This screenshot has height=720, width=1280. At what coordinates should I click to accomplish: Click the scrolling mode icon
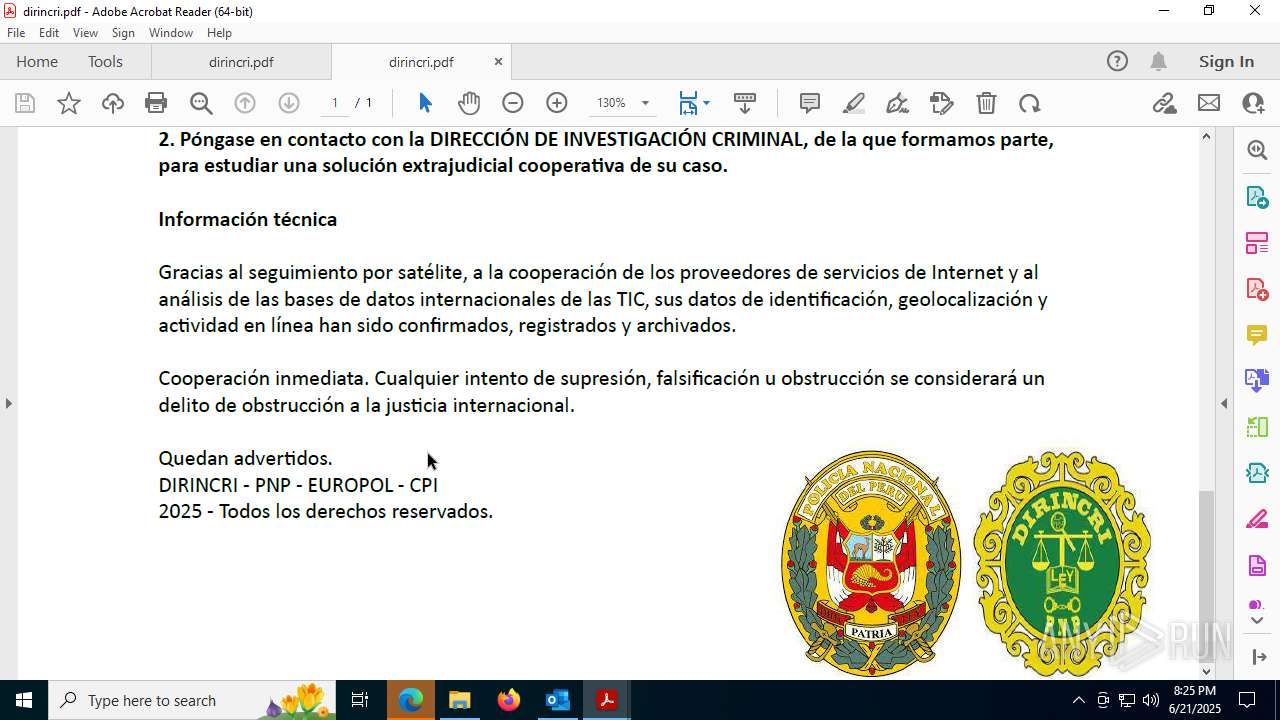pyautogui.click(x=745, y=103)
